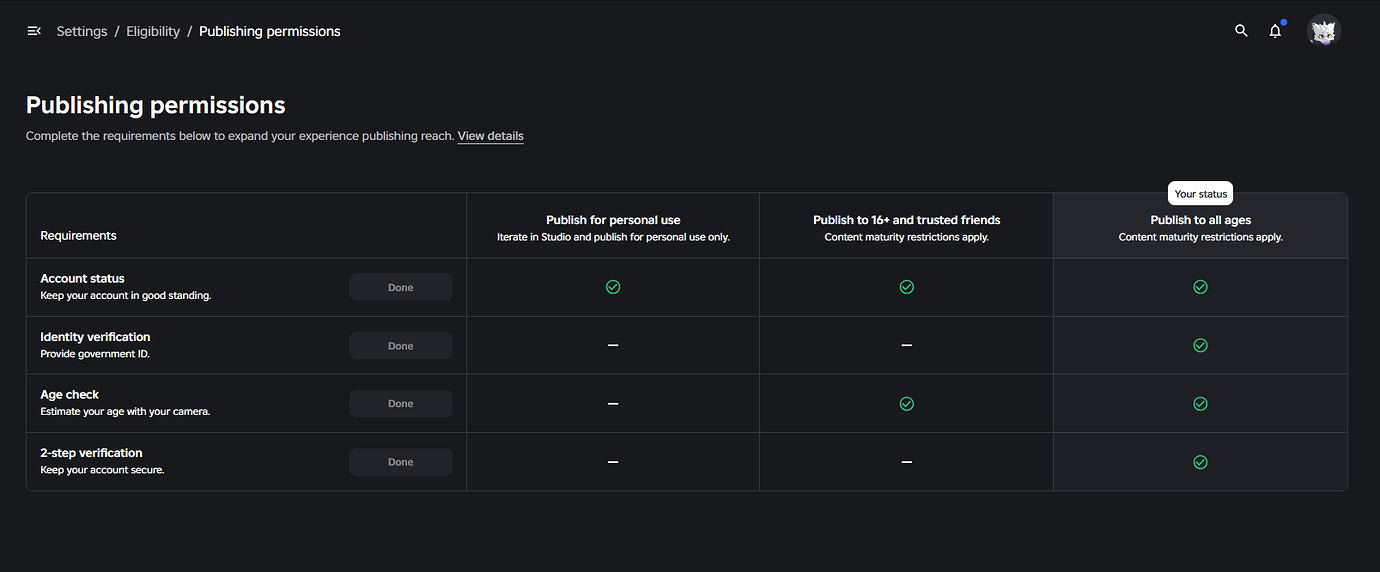Image resolution: width=1380 pixels, height=572 pixels.
Task: Click Identity verification checkmark under all ages
Action: pos(1201,345)
